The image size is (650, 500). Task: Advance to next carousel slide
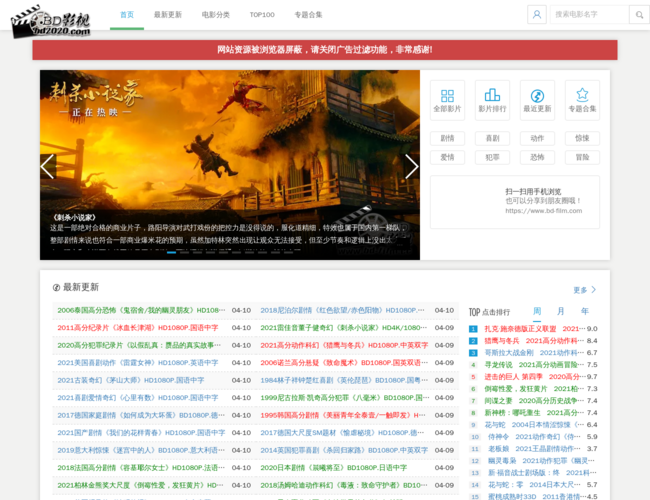click(x=412, y=166)
